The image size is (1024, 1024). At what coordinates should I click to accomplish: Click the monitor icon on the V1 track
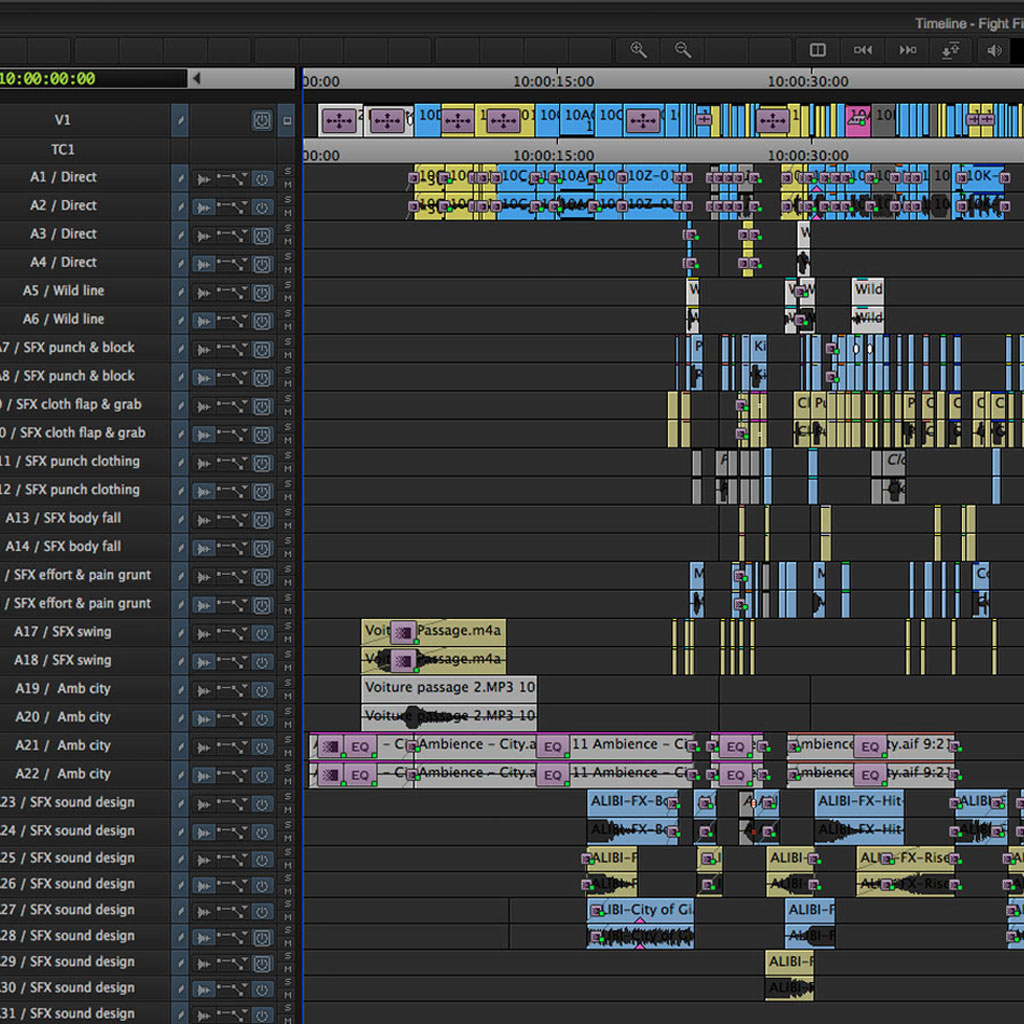click(x=287, y=121)
